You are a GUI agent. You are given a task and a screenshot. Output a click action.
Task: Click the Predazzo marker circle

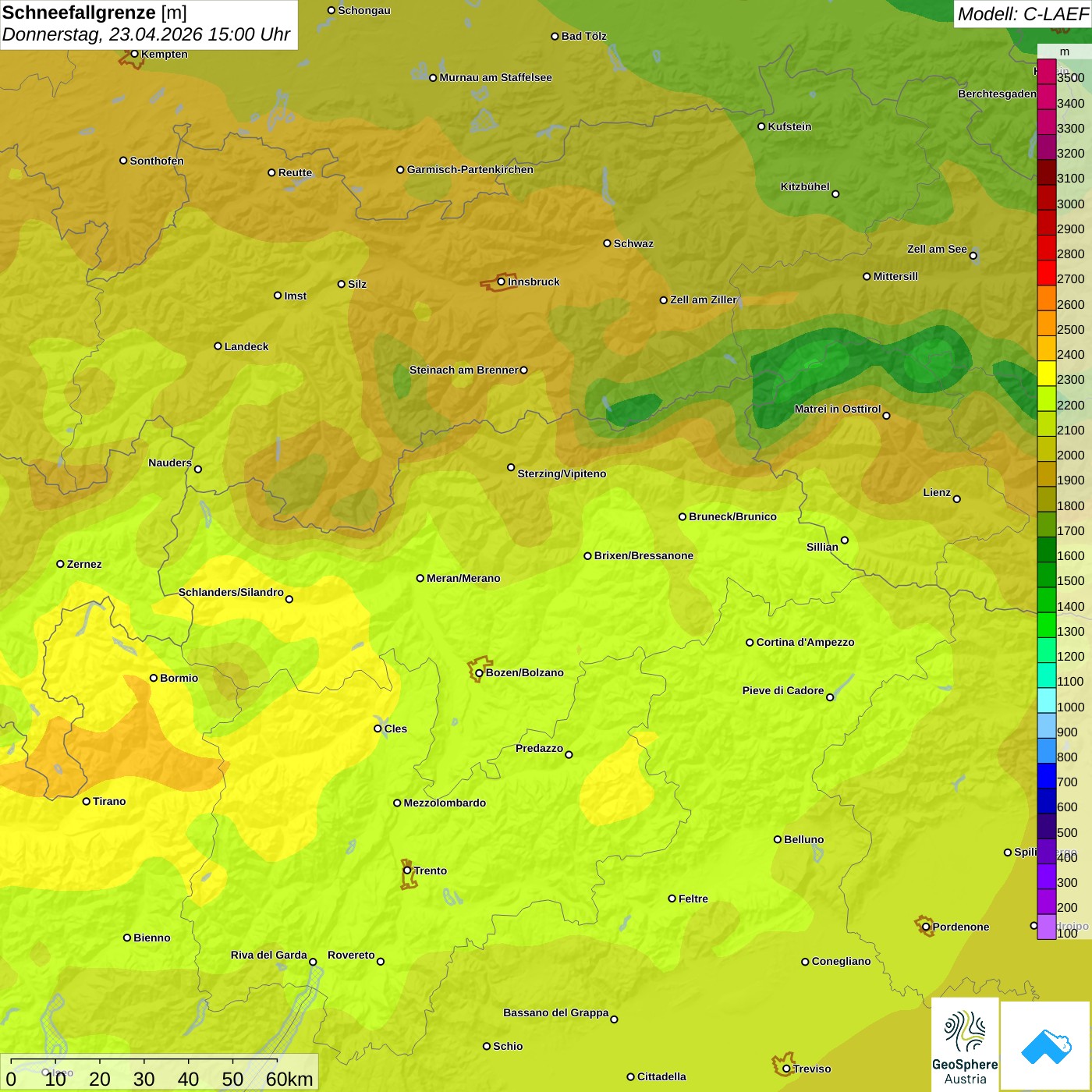(569, 754)
